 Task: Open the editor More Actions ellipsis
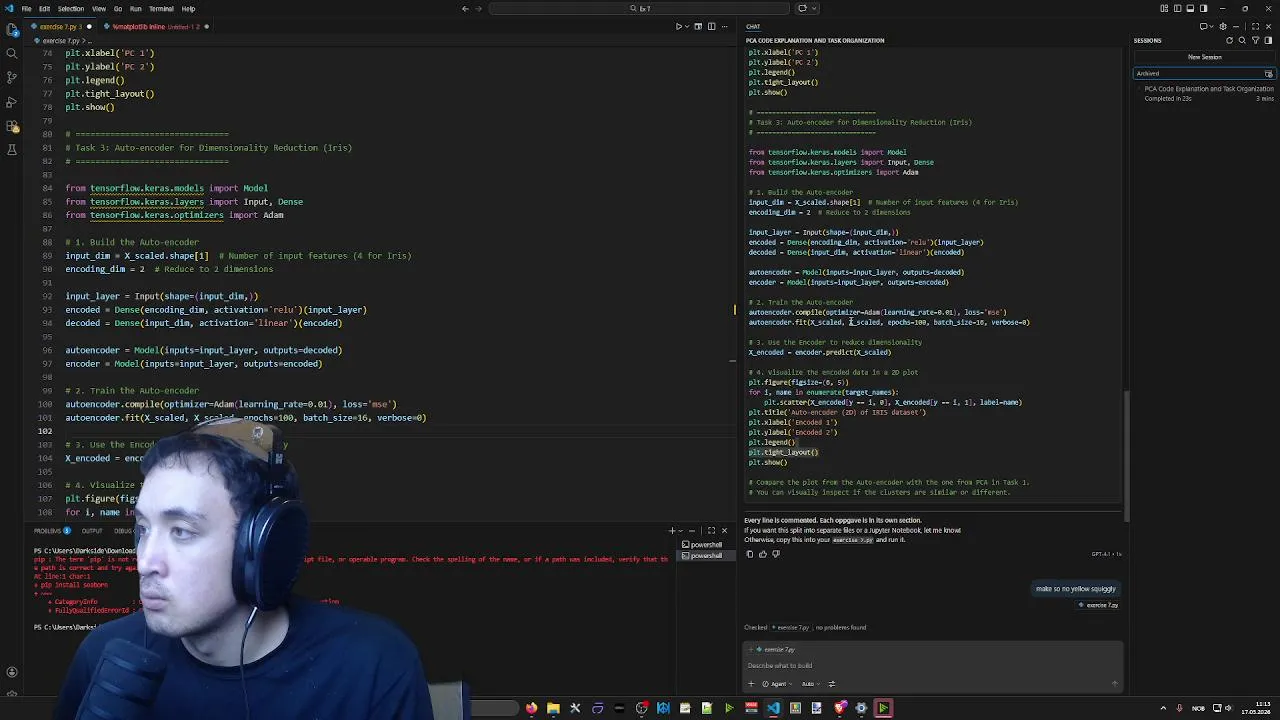[x=725, y=26]
